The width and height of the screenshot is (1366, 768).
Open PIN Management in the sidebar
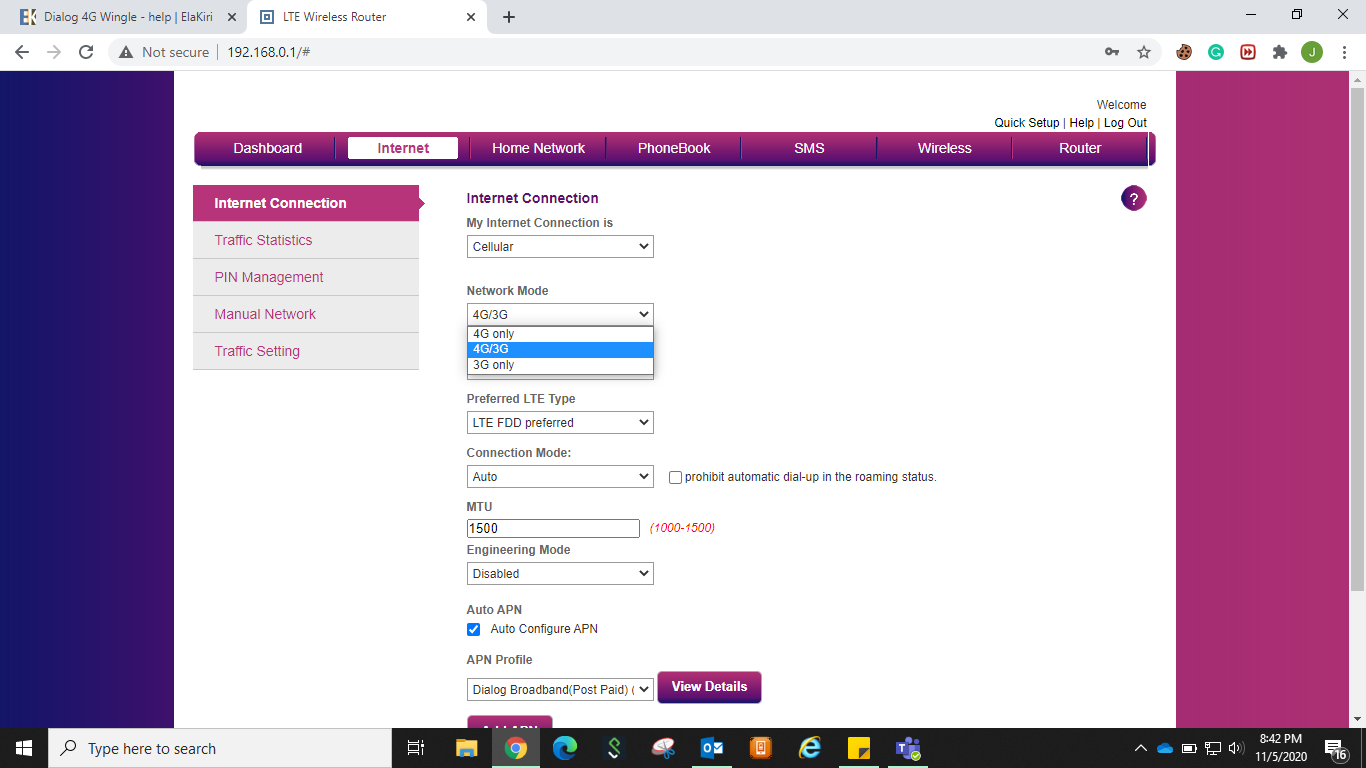pyautogui.click(x=306, y=277)
